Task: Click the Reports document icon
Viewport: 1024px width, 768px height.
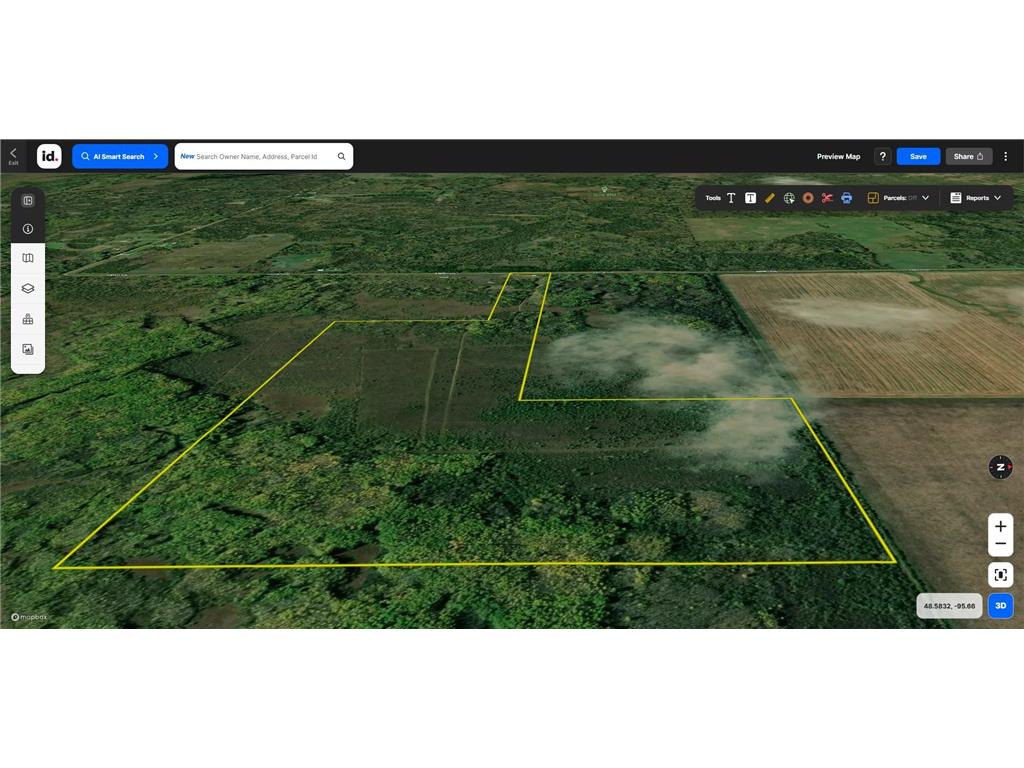Action: pos(955,198)
